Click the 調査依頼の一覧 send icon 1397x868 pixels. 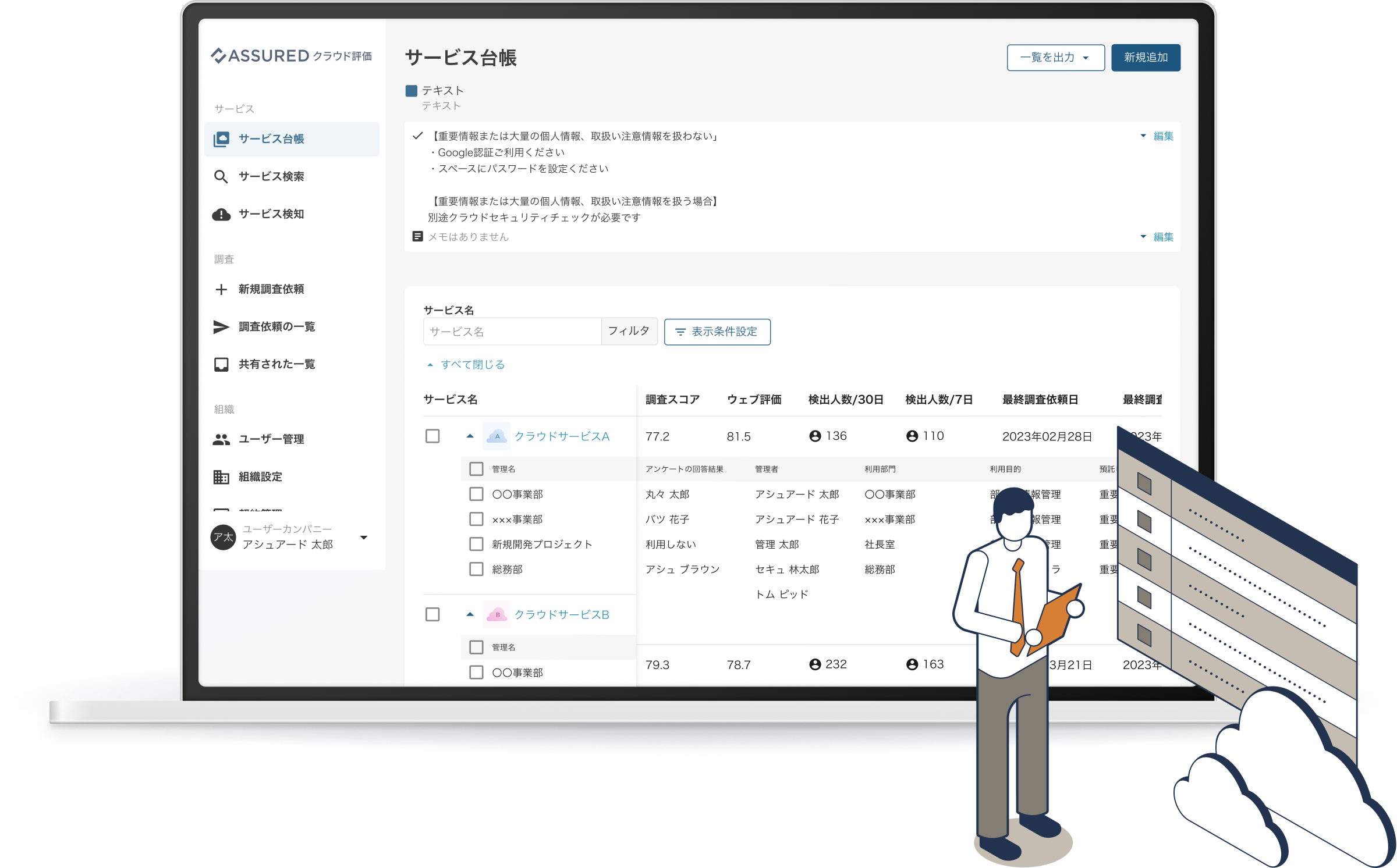point(221,327)
